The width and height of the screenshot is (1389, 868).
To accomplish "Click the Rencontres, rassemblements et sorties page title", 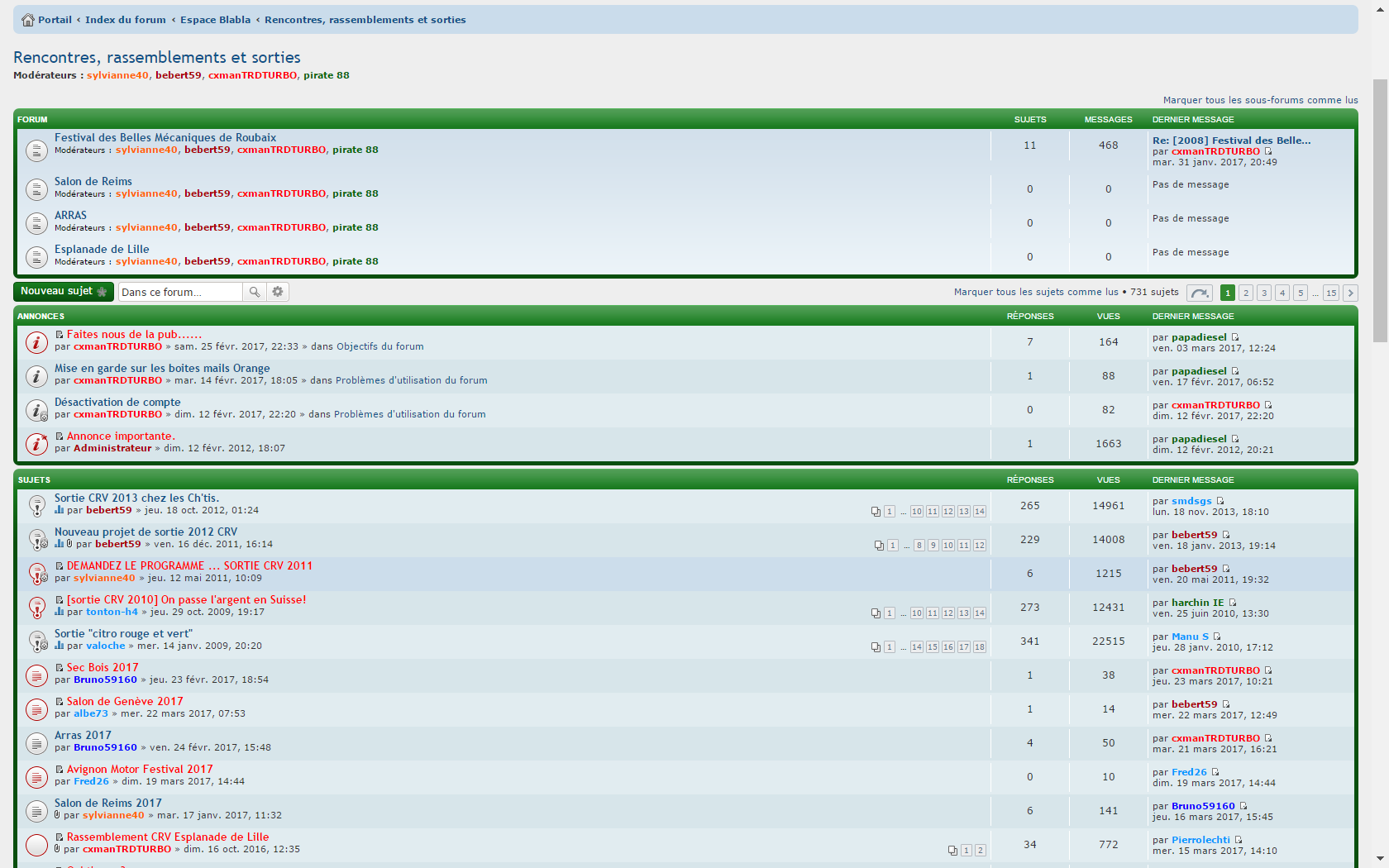I will point(157,57).
